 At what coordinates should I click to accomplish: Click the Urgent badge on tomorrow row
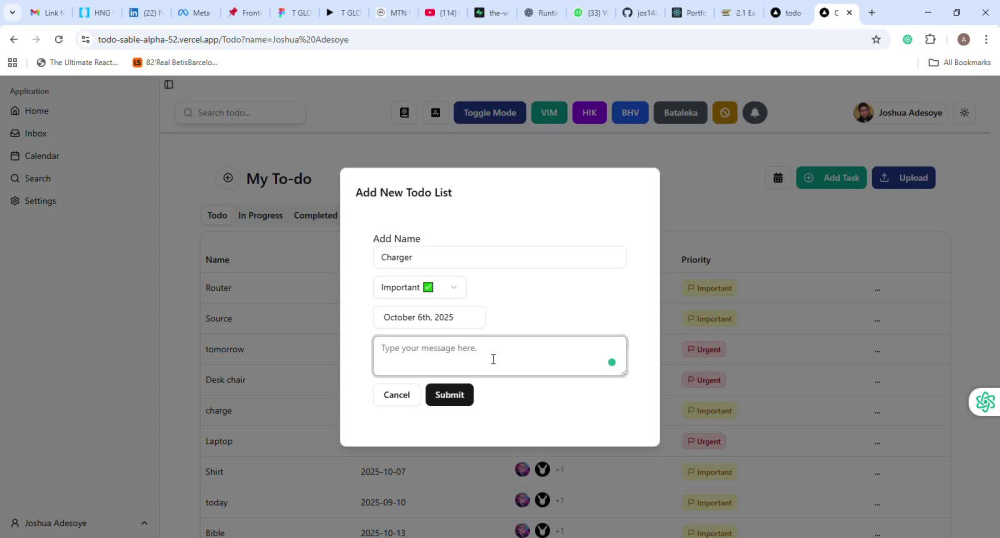(704, 349)
